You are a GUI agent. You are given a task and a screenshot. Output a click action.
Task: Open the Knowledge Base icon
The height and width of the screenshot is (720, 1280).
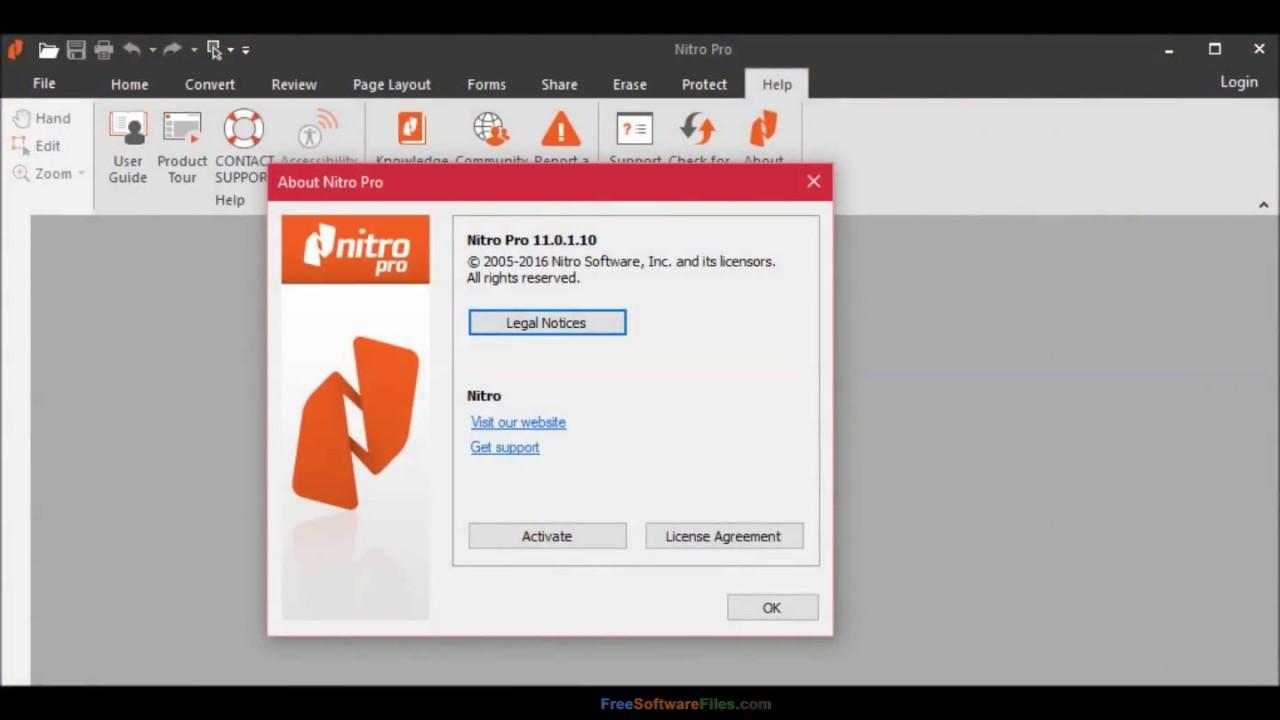pos(412,129)
